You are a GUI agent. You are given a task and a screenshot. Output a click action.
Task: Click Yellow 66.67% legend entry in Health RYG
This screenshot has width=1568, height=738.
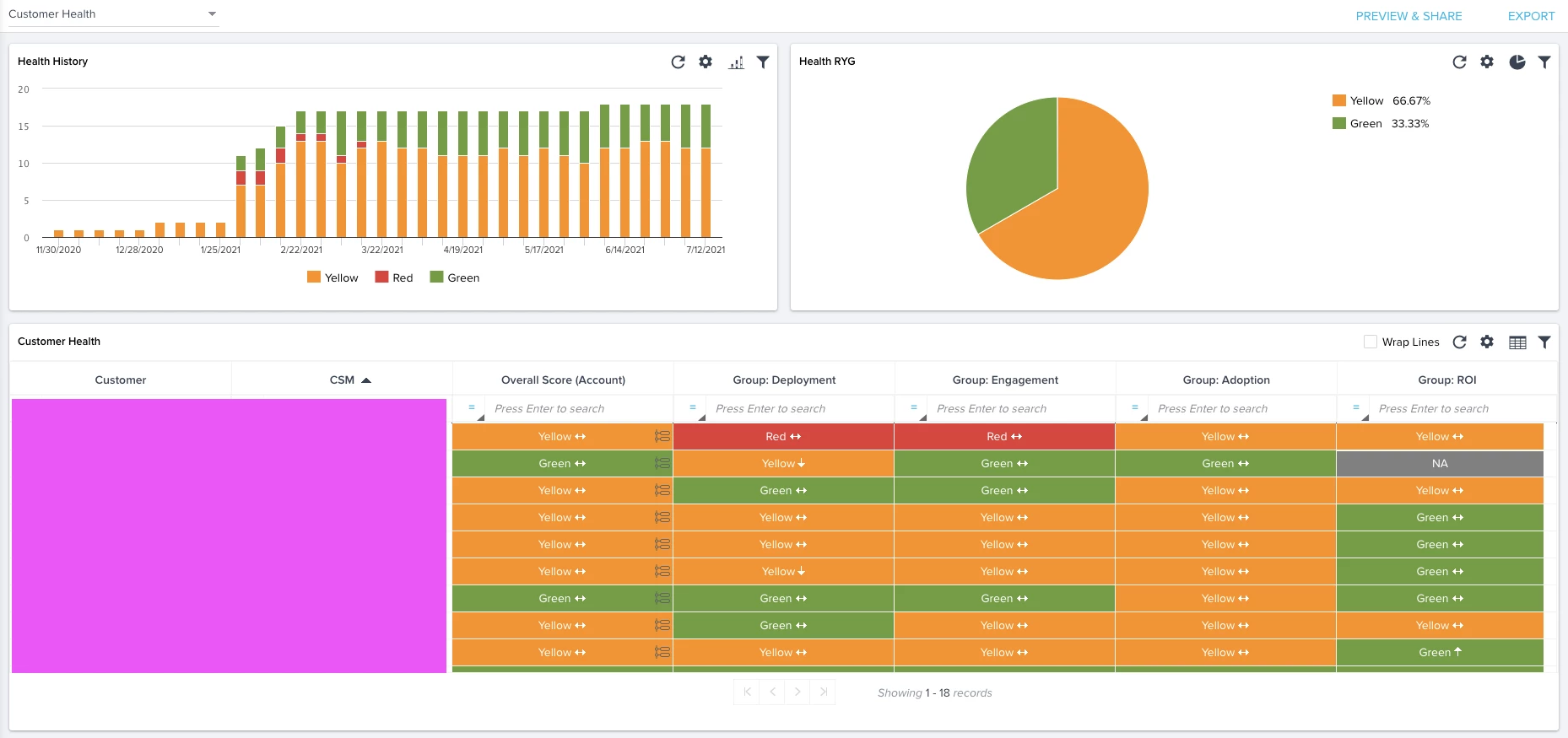pyautogui.click(x=1381, y=100)
